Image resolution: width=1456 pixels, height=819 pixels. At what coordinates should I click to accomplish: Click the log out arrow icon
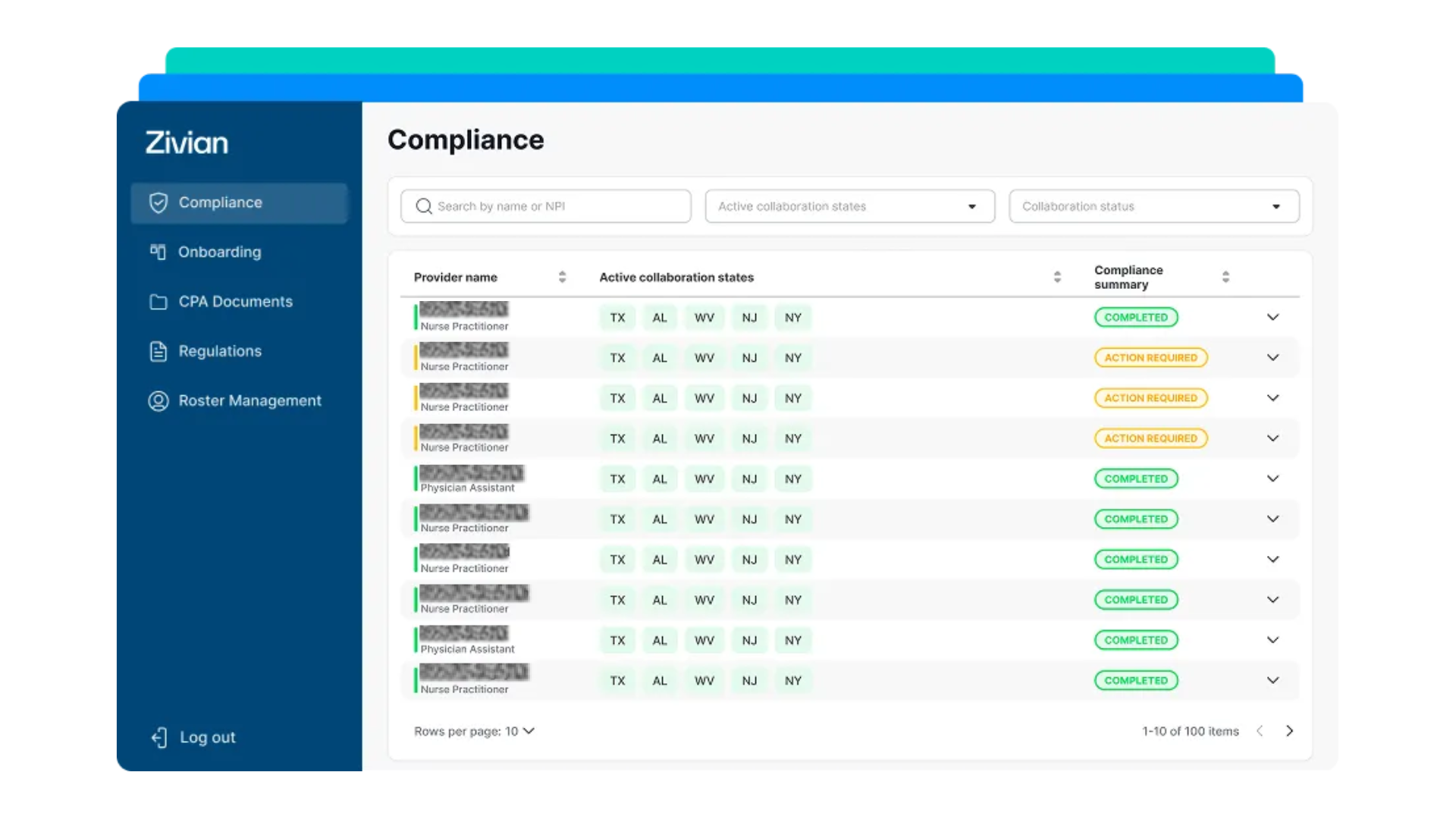pyautogui.click(x=158, y=737)
